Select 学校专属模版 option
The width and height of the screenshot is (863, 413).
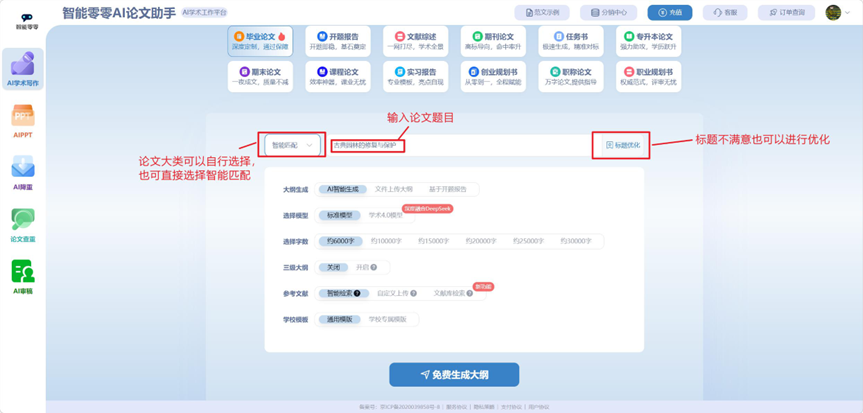[387, 319]
